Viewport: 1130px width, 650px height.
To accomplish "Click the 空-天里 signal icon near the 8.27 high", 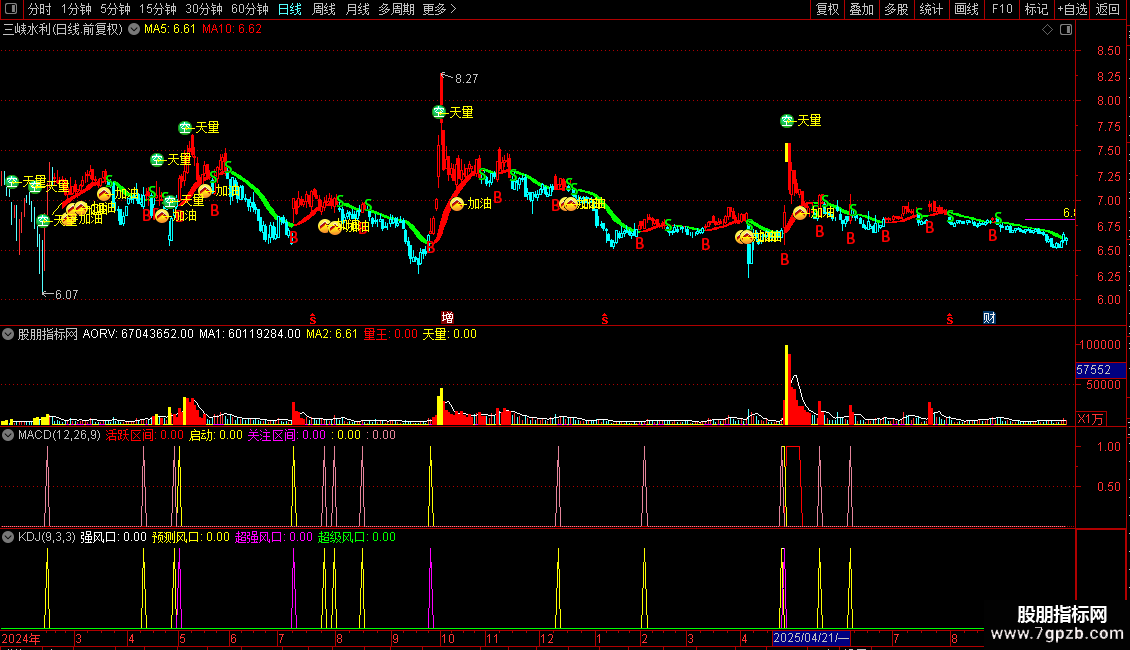I will pyautogui.click(x=439, y=112).
